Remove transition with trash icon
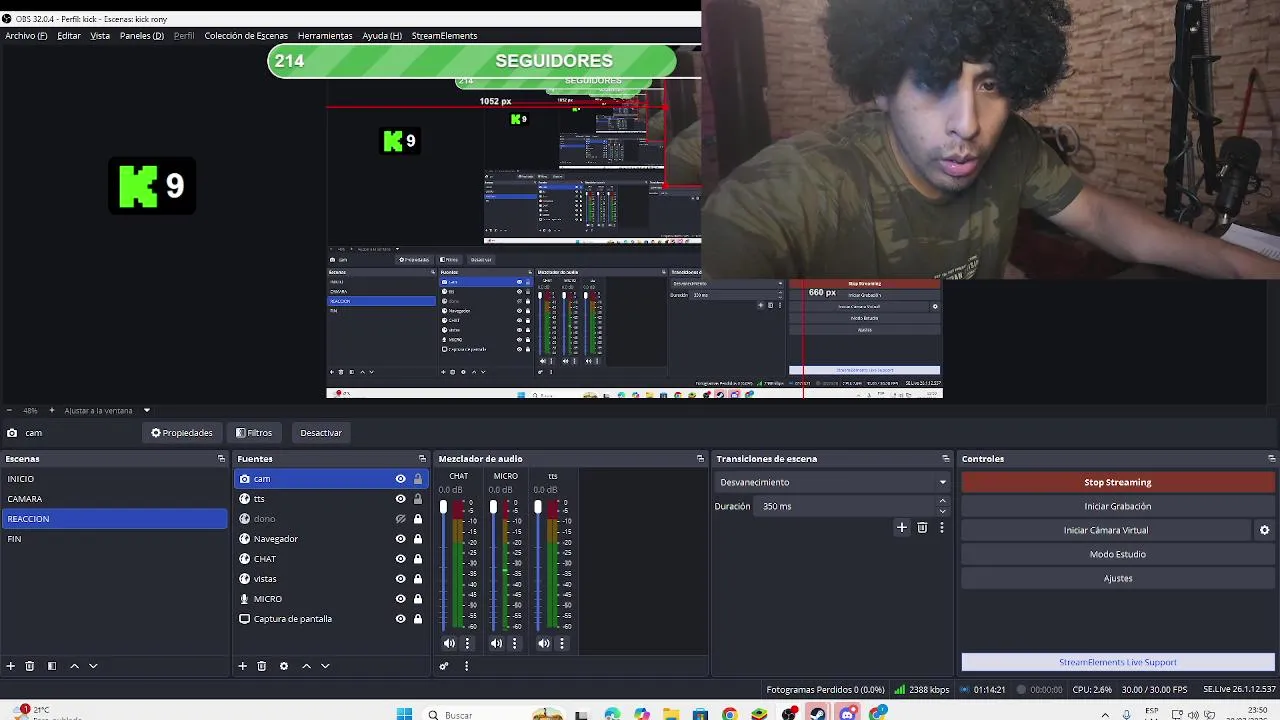 click(922, 527)
